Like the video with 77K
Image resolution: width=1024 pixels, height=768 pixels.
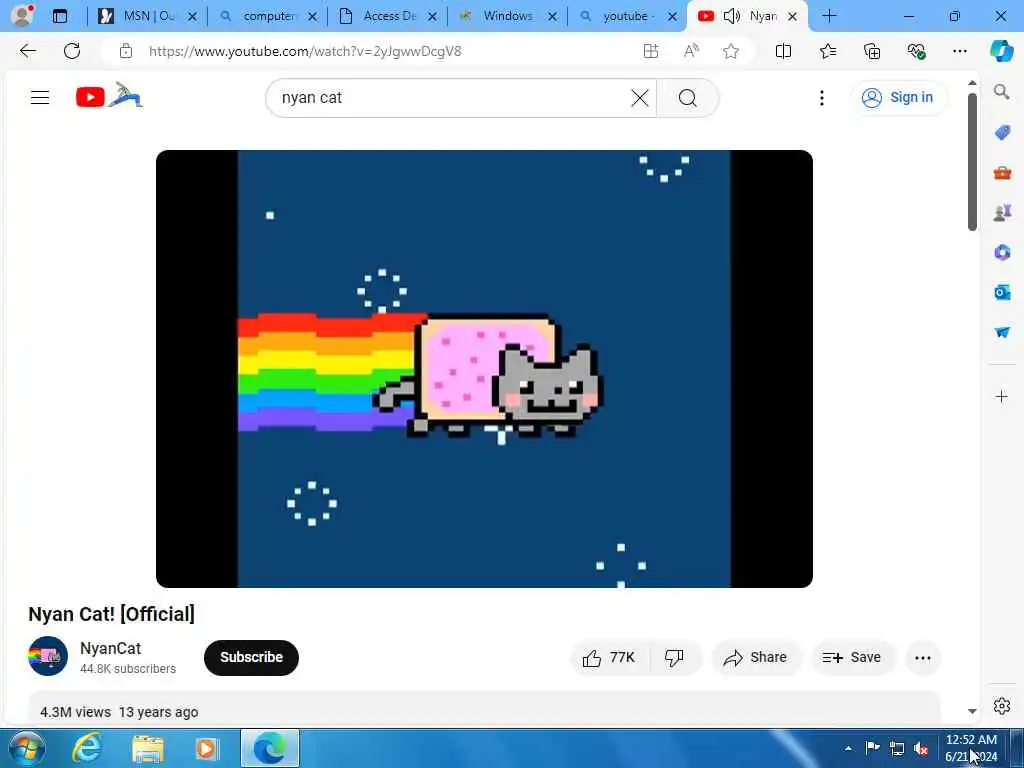609,658
